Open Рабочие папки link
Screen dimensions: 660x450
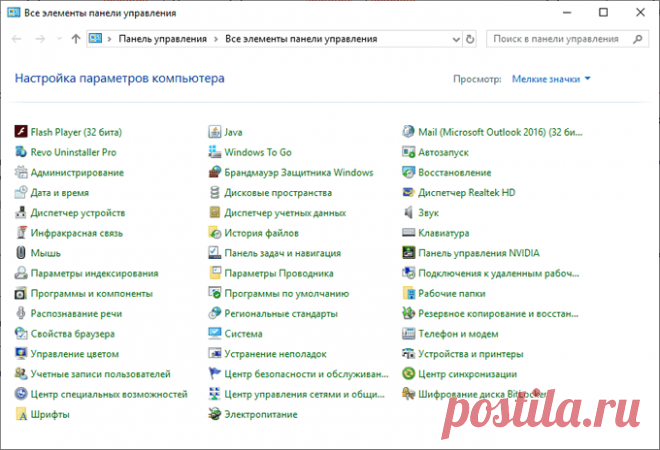coord(452,293)
